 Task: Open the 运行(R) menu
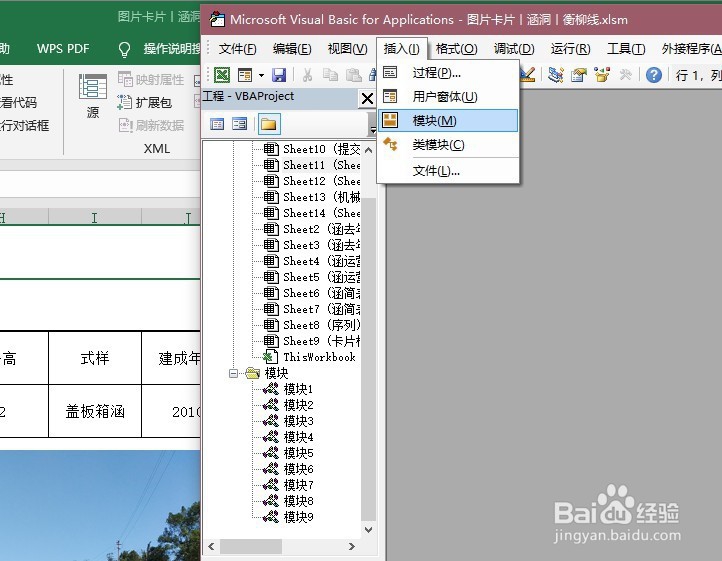click(x=571, y=48)
